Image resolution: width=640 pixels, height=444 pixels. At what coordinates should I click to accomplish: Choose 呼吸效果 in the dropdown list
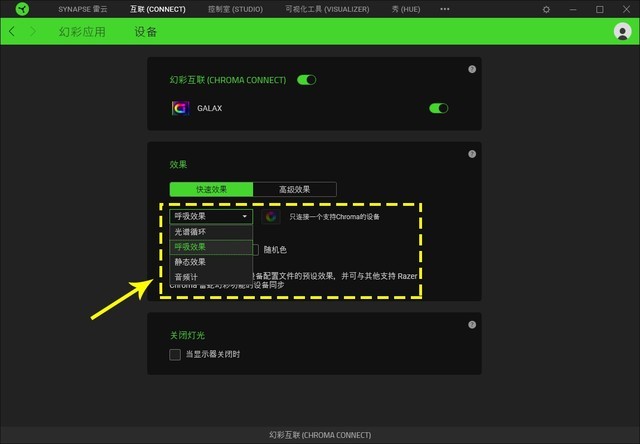(211, 247)
